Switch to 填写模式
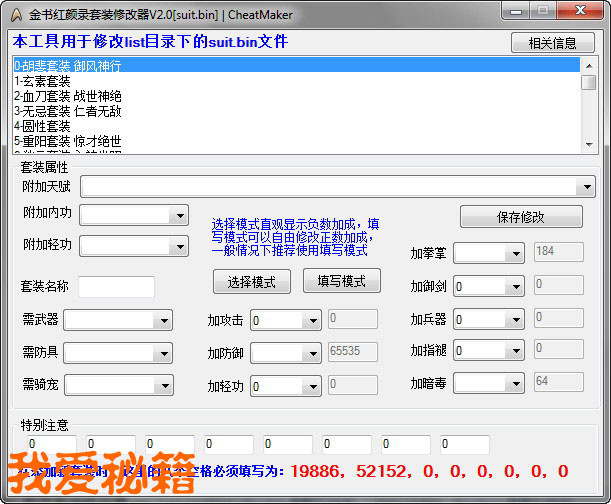This screenshot has width=611, height=504. [341, 281]
